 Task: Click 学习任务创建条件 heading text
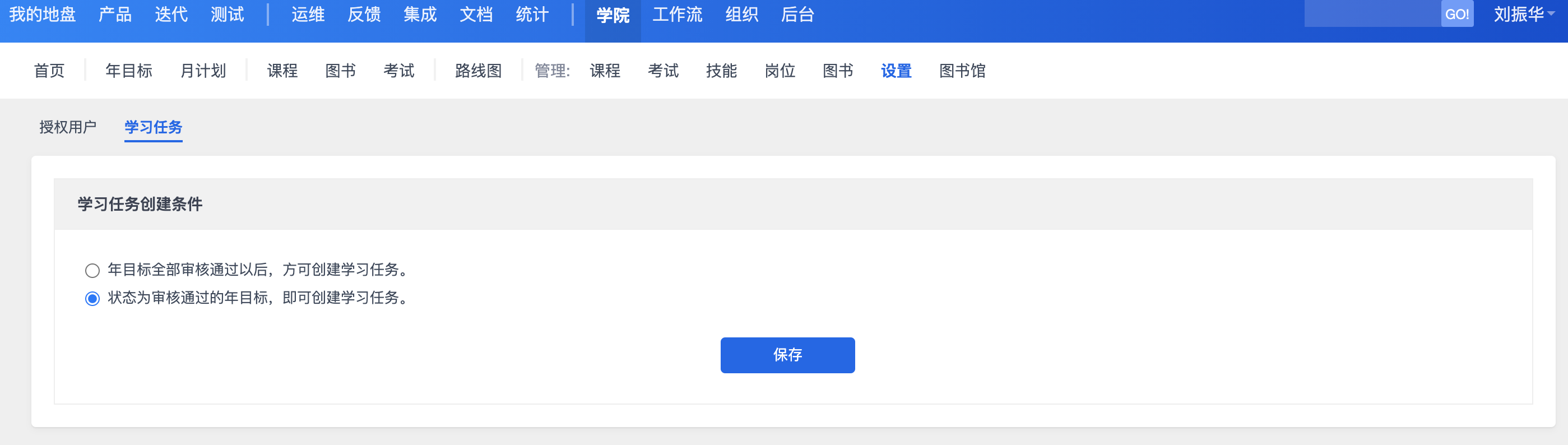140,204
